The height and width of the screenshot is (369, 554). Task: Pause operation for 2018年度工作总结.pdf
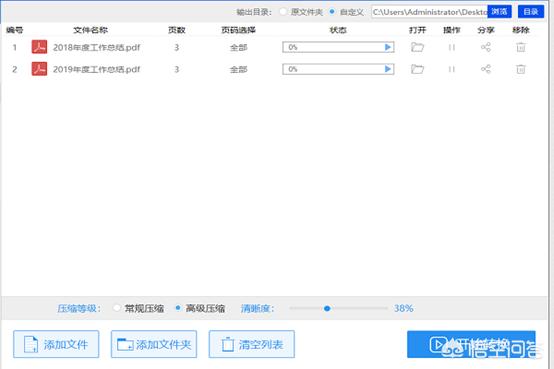click(452, 47)
